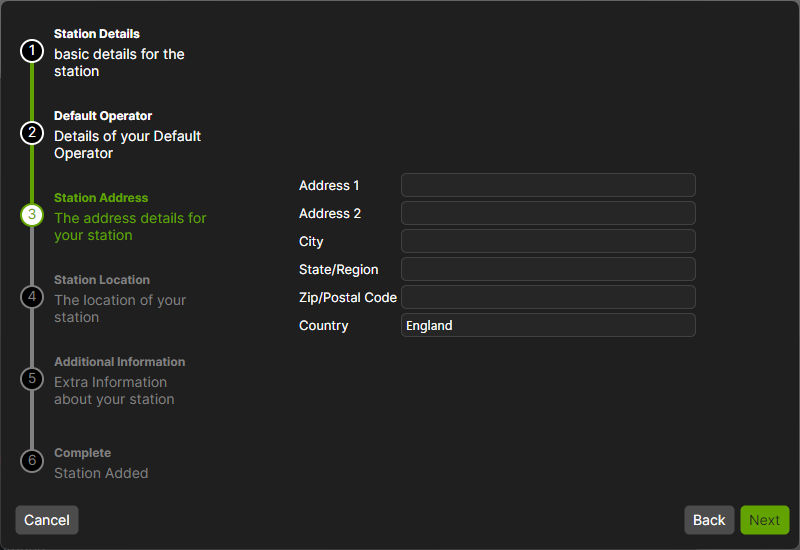This screenshot has width=800, height=550.
Task: Click the step 3 circle icon
Action: [x=32, y=215]
